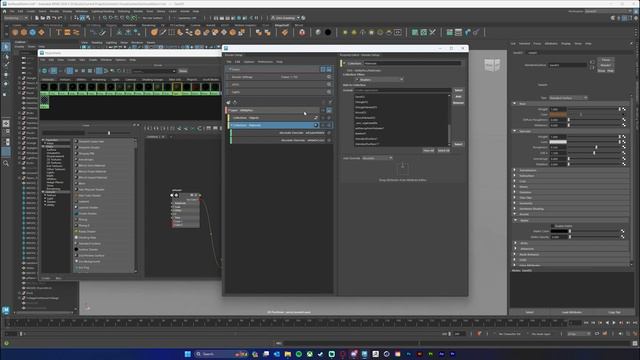Toggle enable icon on second override row

click(329, 140)
